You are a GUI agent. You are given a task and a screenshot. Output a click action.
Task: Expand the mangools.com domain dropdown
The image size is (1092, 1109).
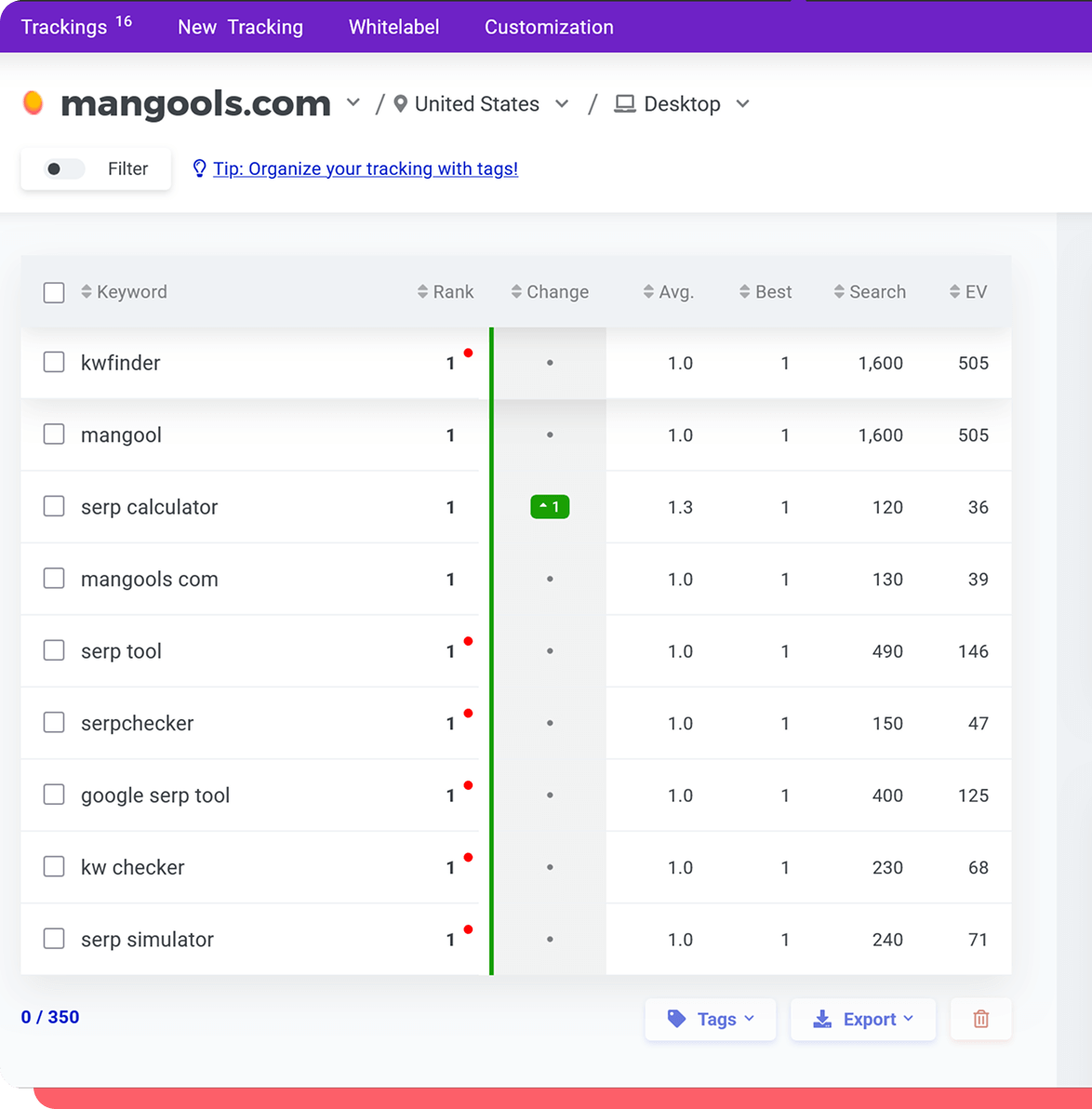point(353,103)
